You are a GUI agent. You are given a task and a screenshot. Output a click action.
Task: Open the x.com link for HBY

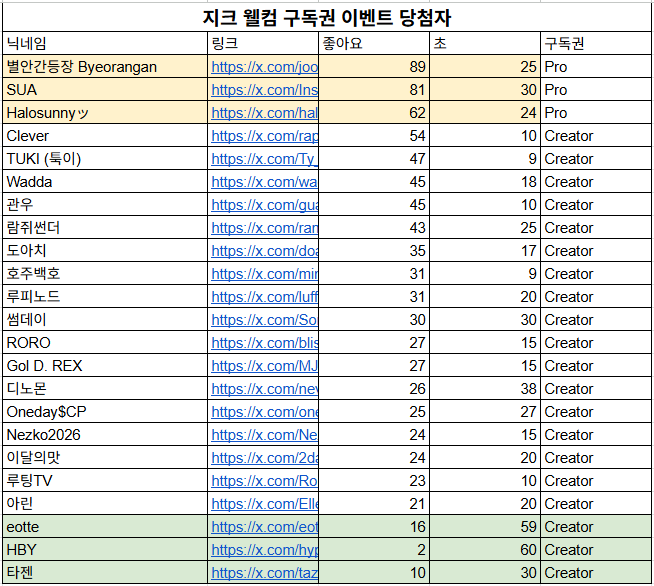click(x=264, y=550)
